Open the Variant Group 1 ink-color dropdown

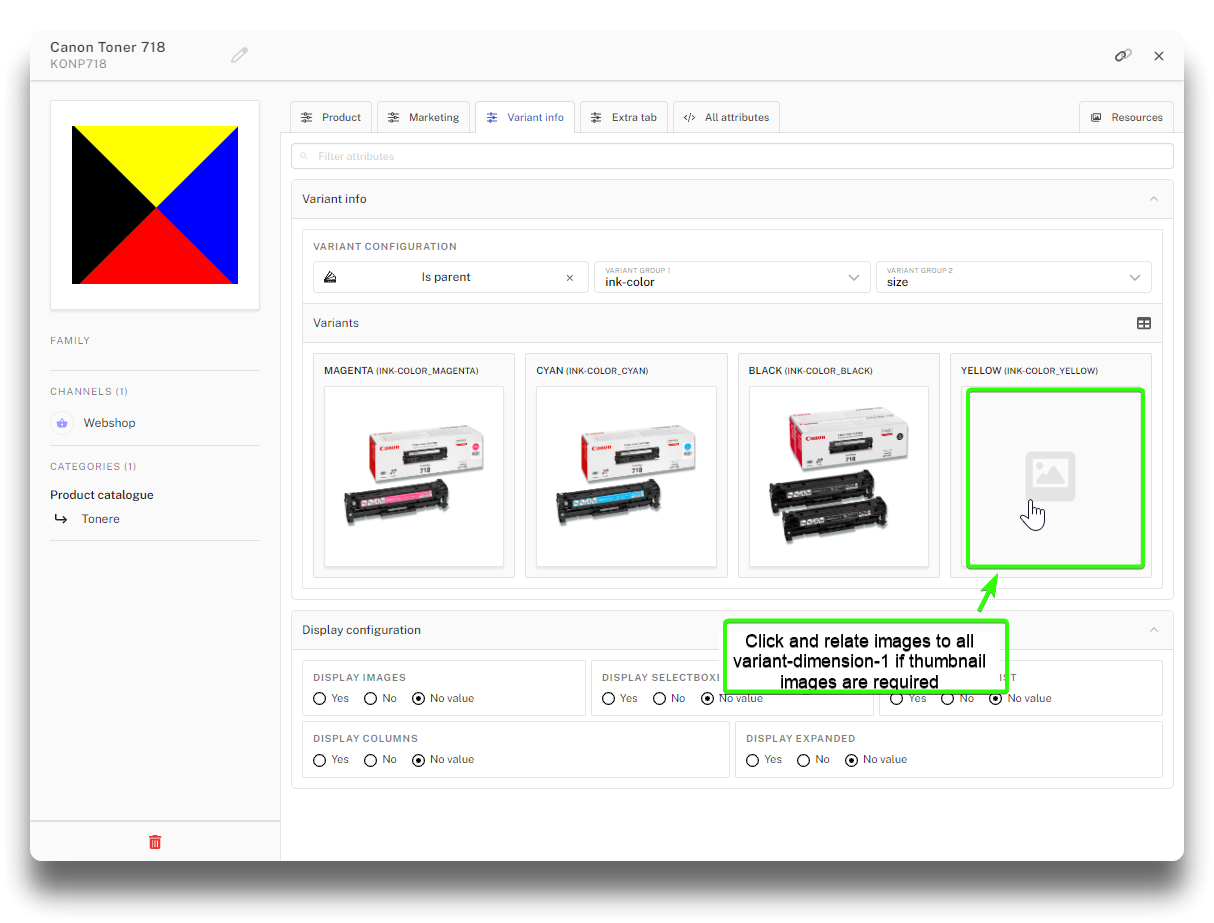(731, 277)
